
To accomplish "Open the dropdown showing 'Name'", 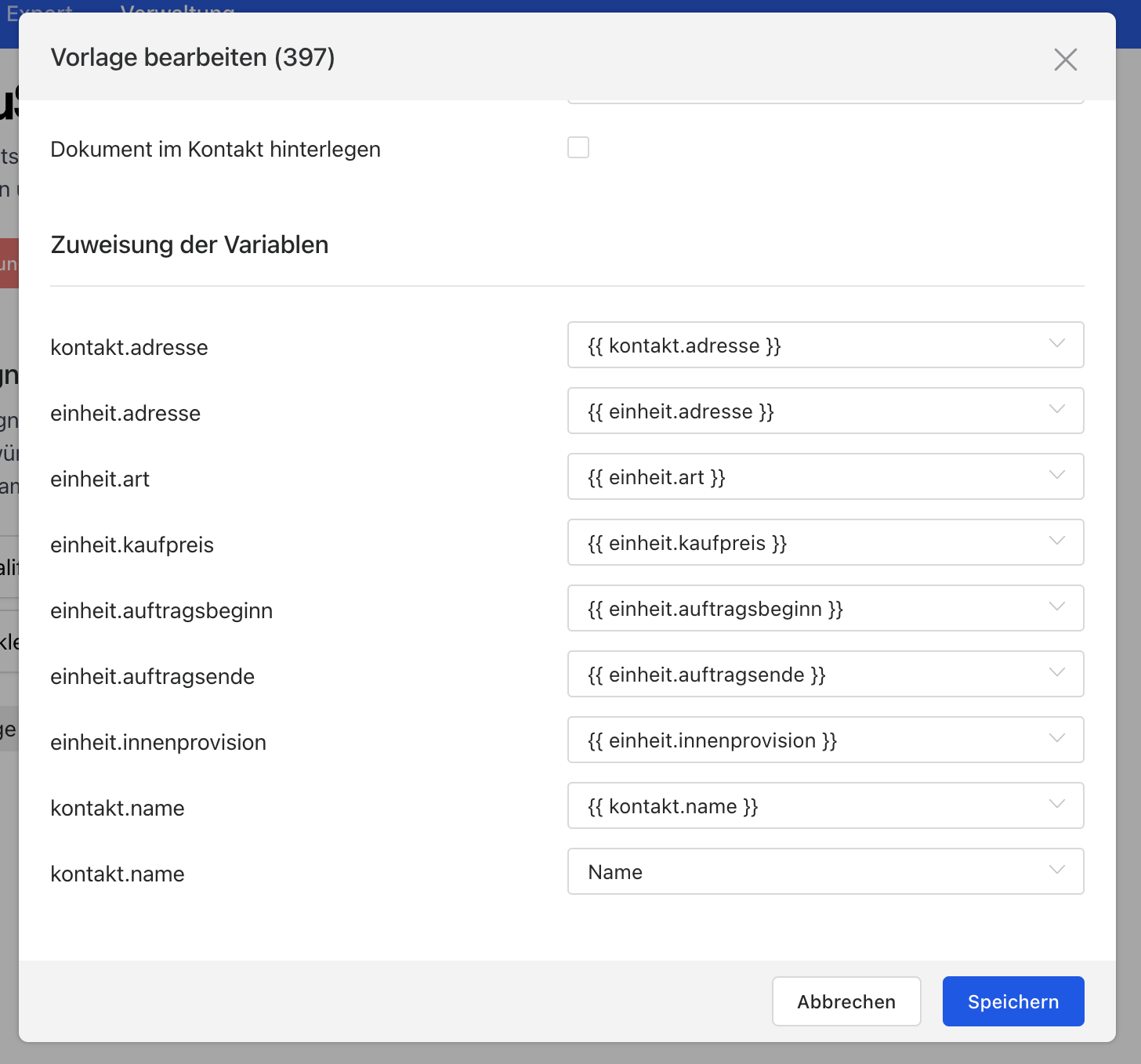I will pos(824,871).
